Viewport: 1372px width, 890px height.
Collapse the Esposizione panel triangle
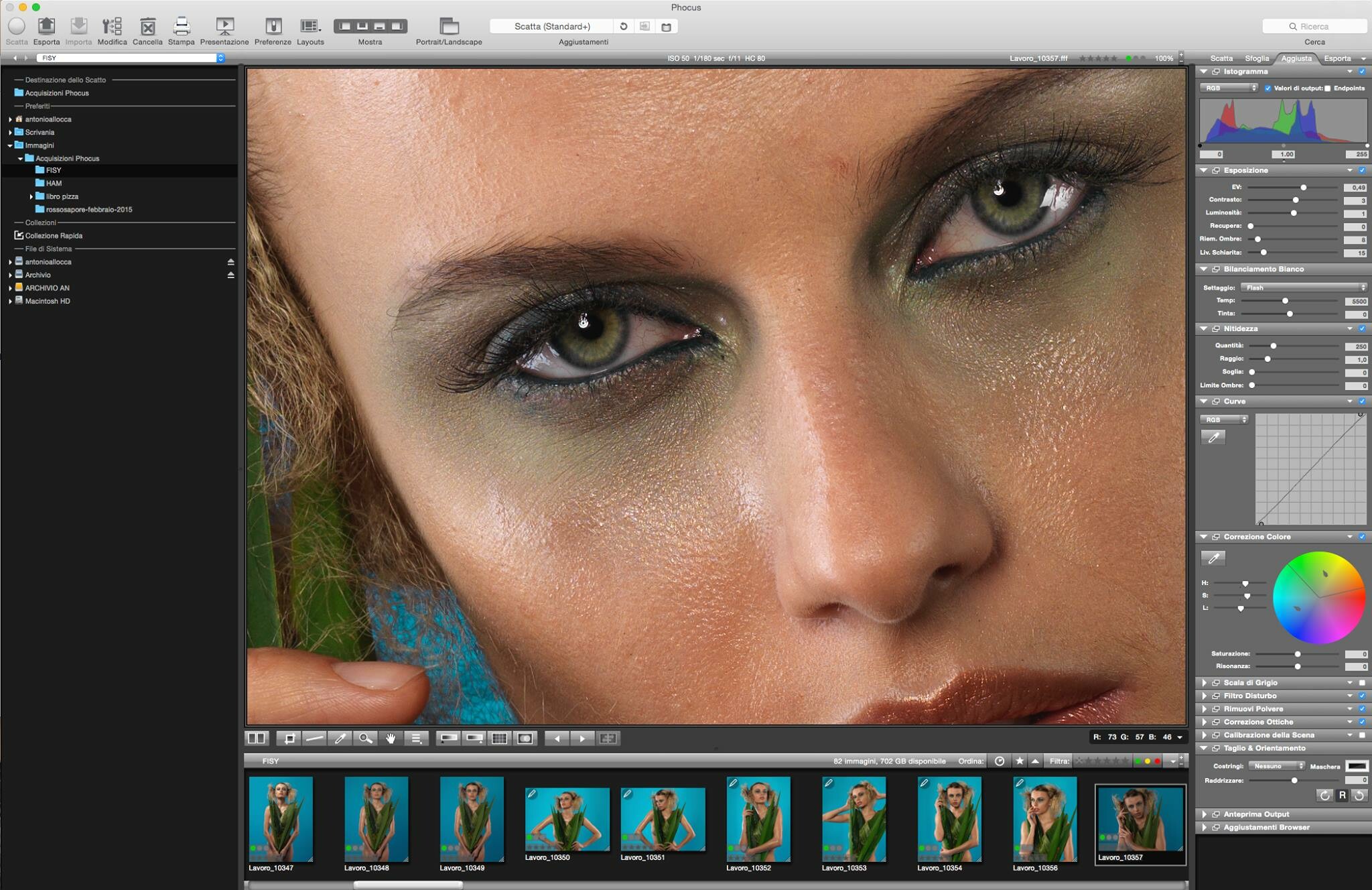coord(1204,171)
